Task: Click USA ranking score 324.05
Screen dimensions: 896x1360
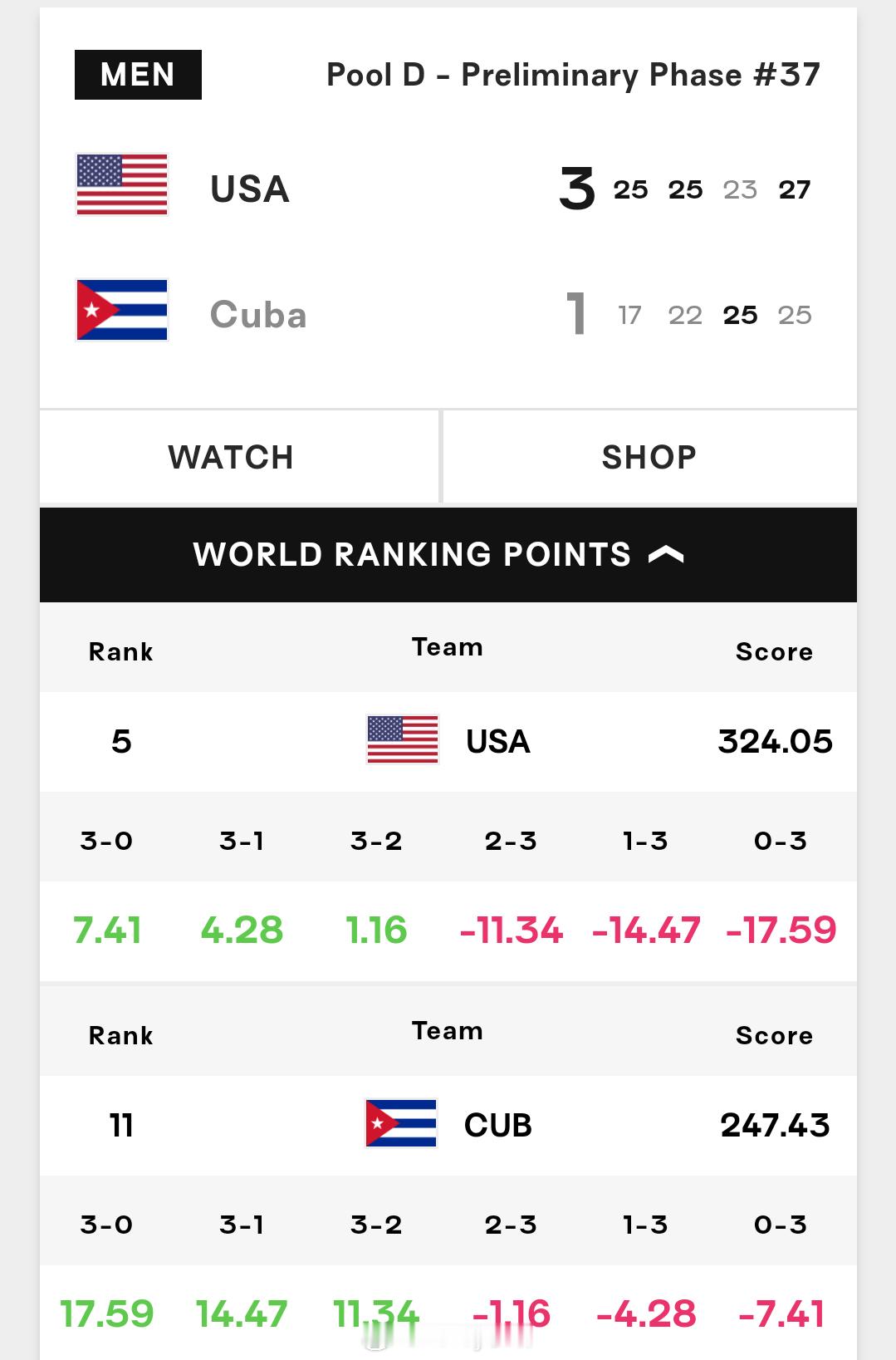Action: 776,741
